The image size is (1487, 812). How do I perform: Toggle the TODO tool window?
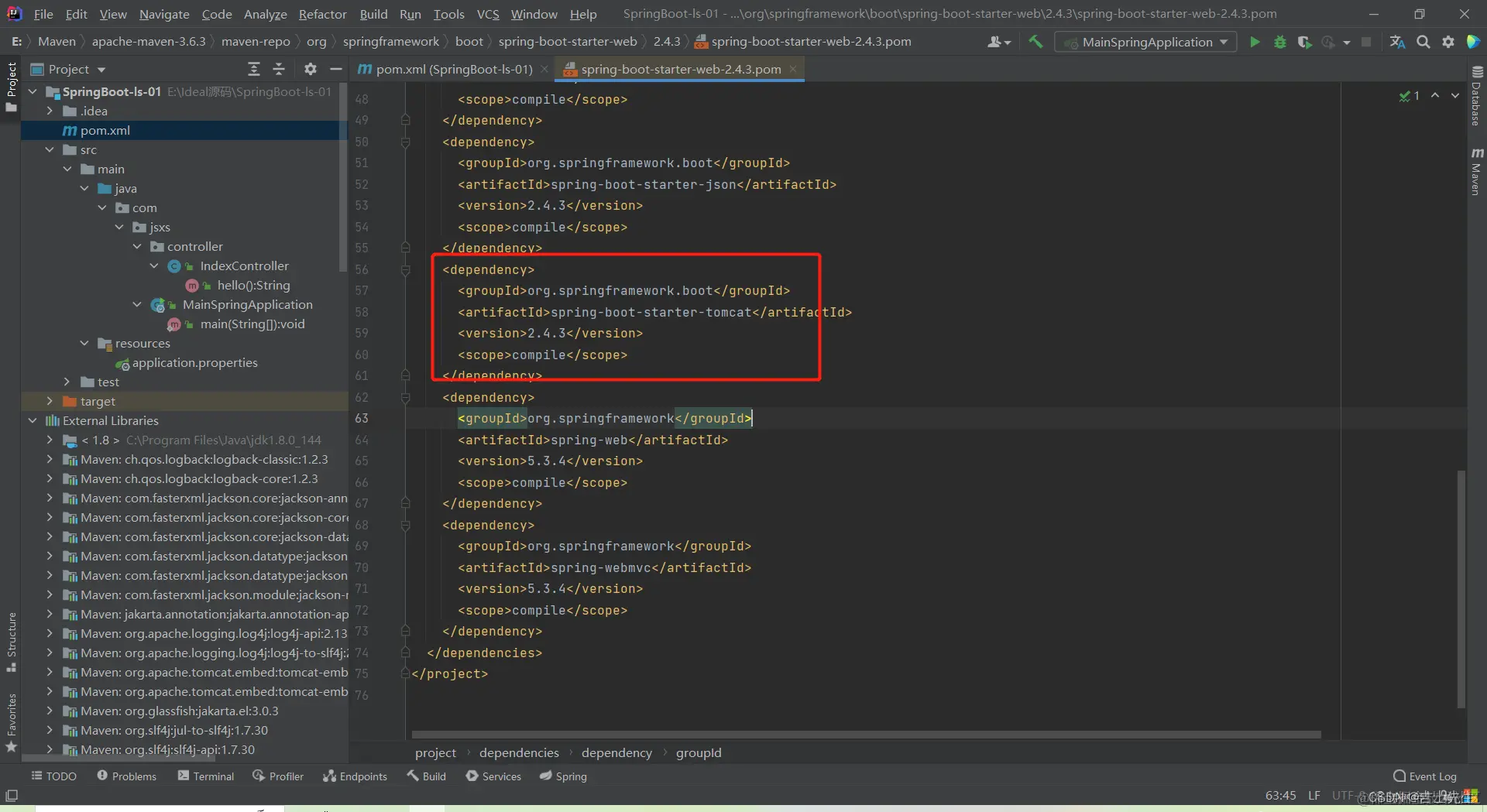[53, 776]
